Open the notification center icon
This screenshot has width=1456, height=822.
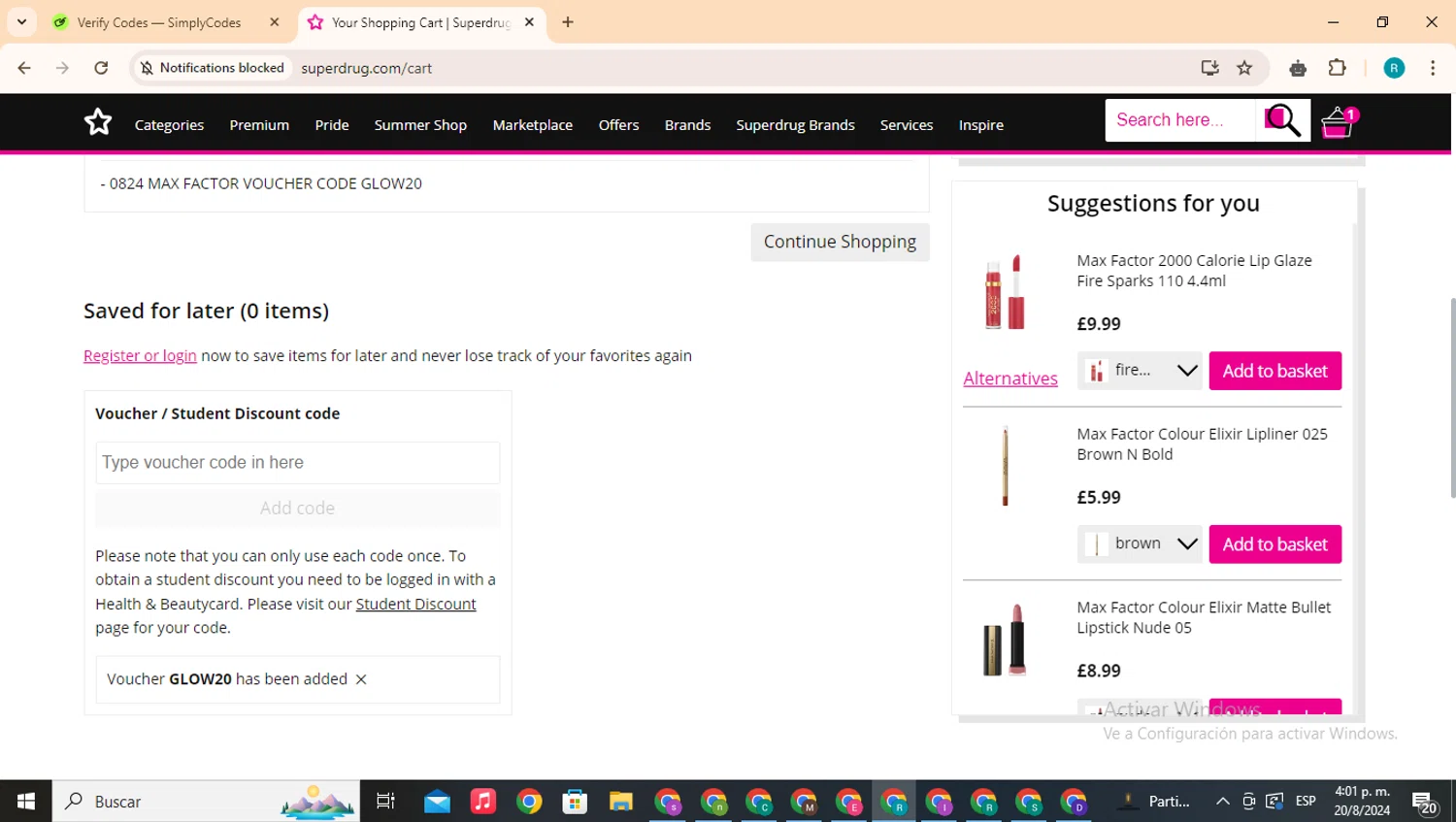coord(1425,803)
